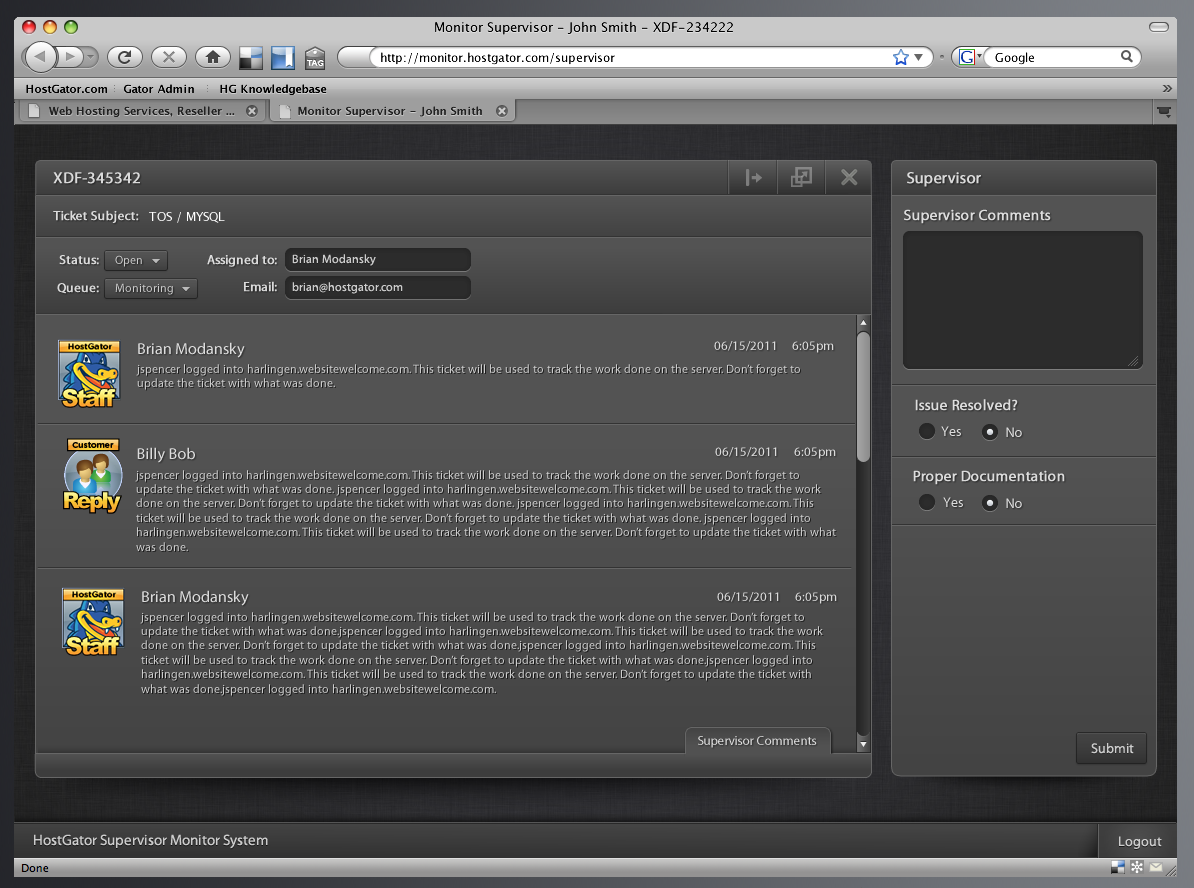Switch to Web Hosting Services tab
The height and width of the screenshot is (888, 1194).
(x=141, y=111)
